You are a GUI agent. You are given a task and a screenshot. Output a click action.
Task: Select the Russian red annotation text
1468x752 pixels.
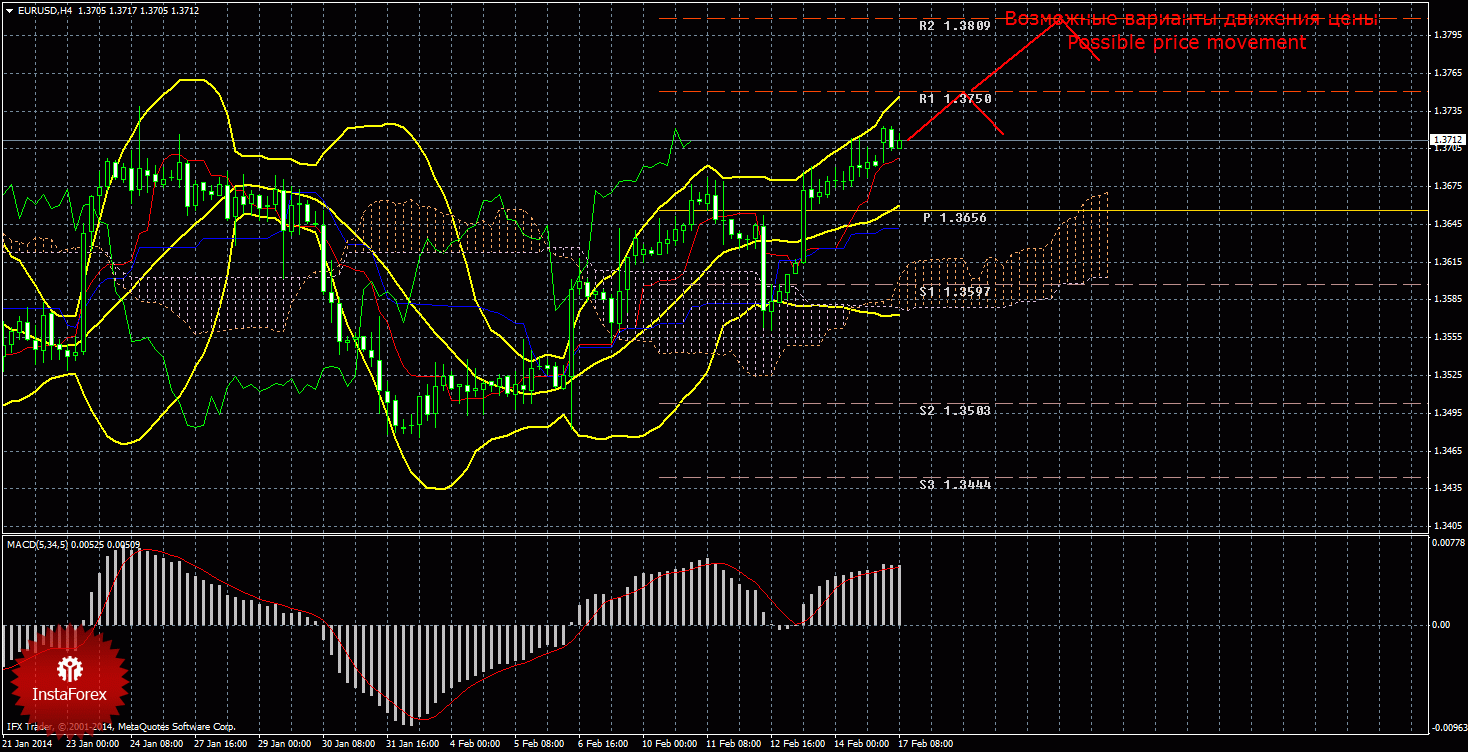(x=1192, y=20)
